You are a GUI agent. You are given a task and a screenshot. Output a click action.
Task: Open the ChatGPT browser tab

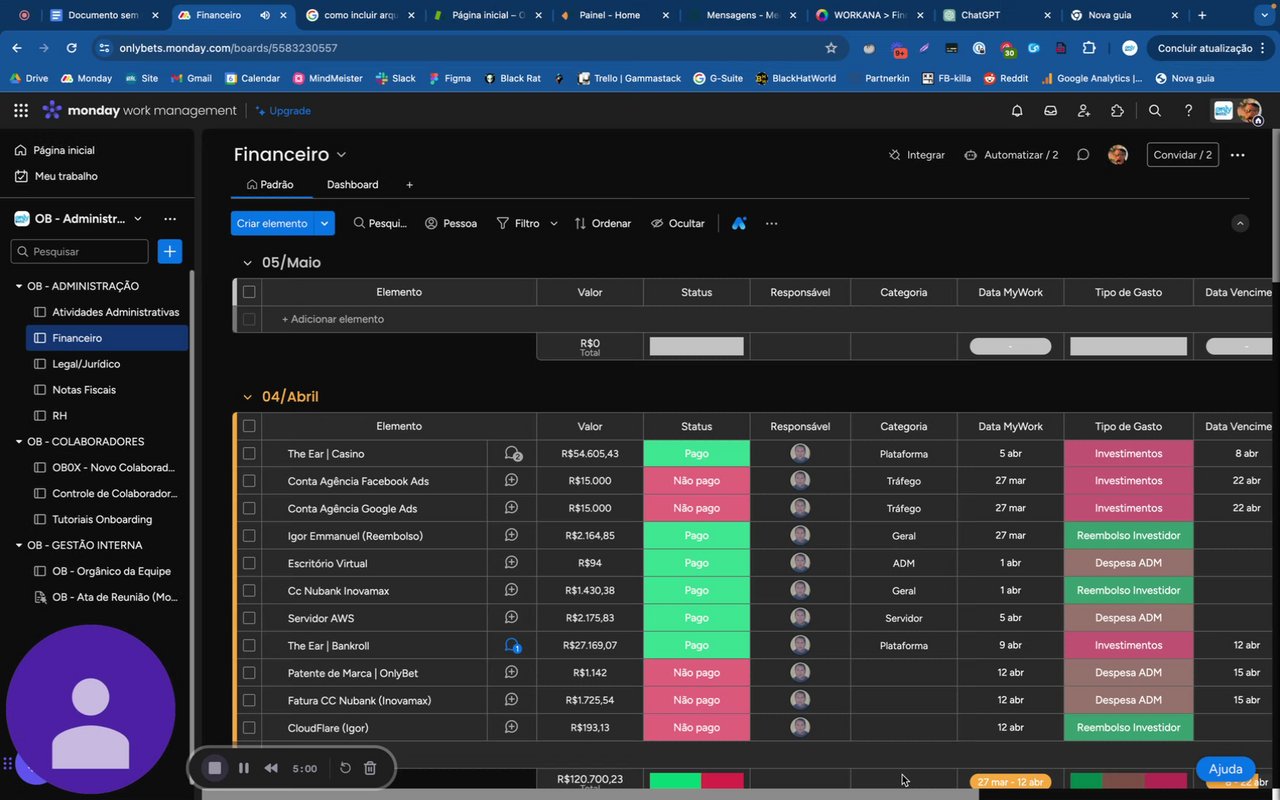(x=996, y=15)
